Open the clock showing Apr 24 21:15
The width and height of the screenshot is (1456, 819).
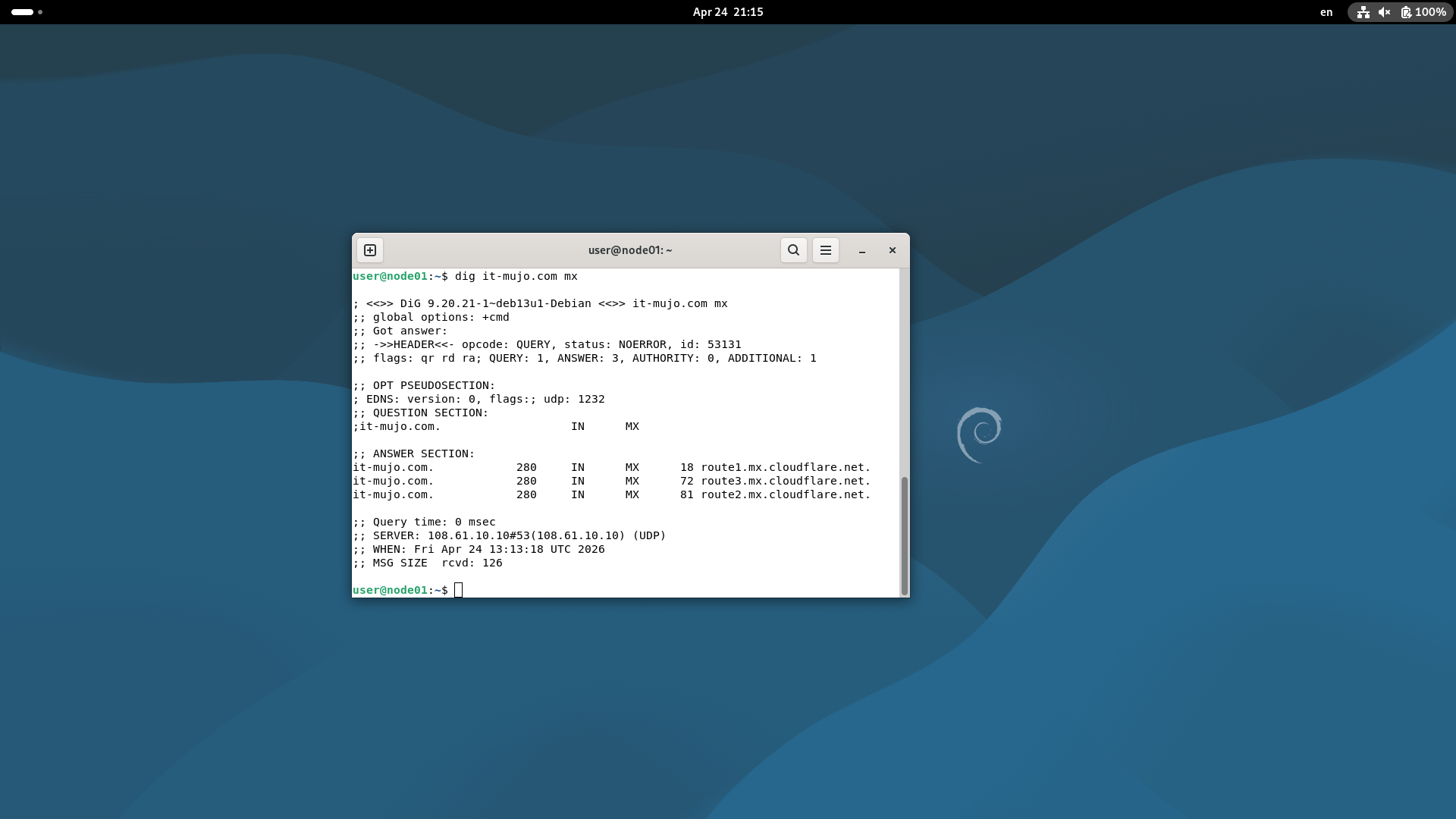(728, 12)
